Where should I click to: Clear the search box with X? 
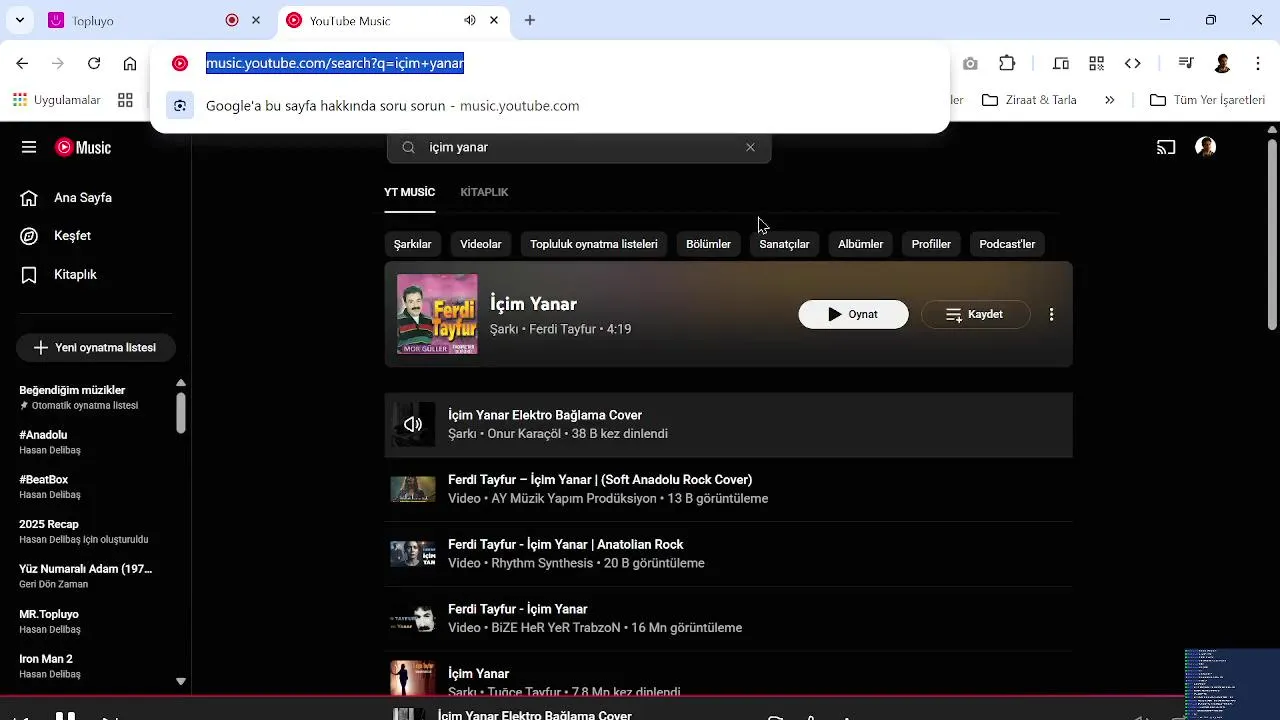750,147
